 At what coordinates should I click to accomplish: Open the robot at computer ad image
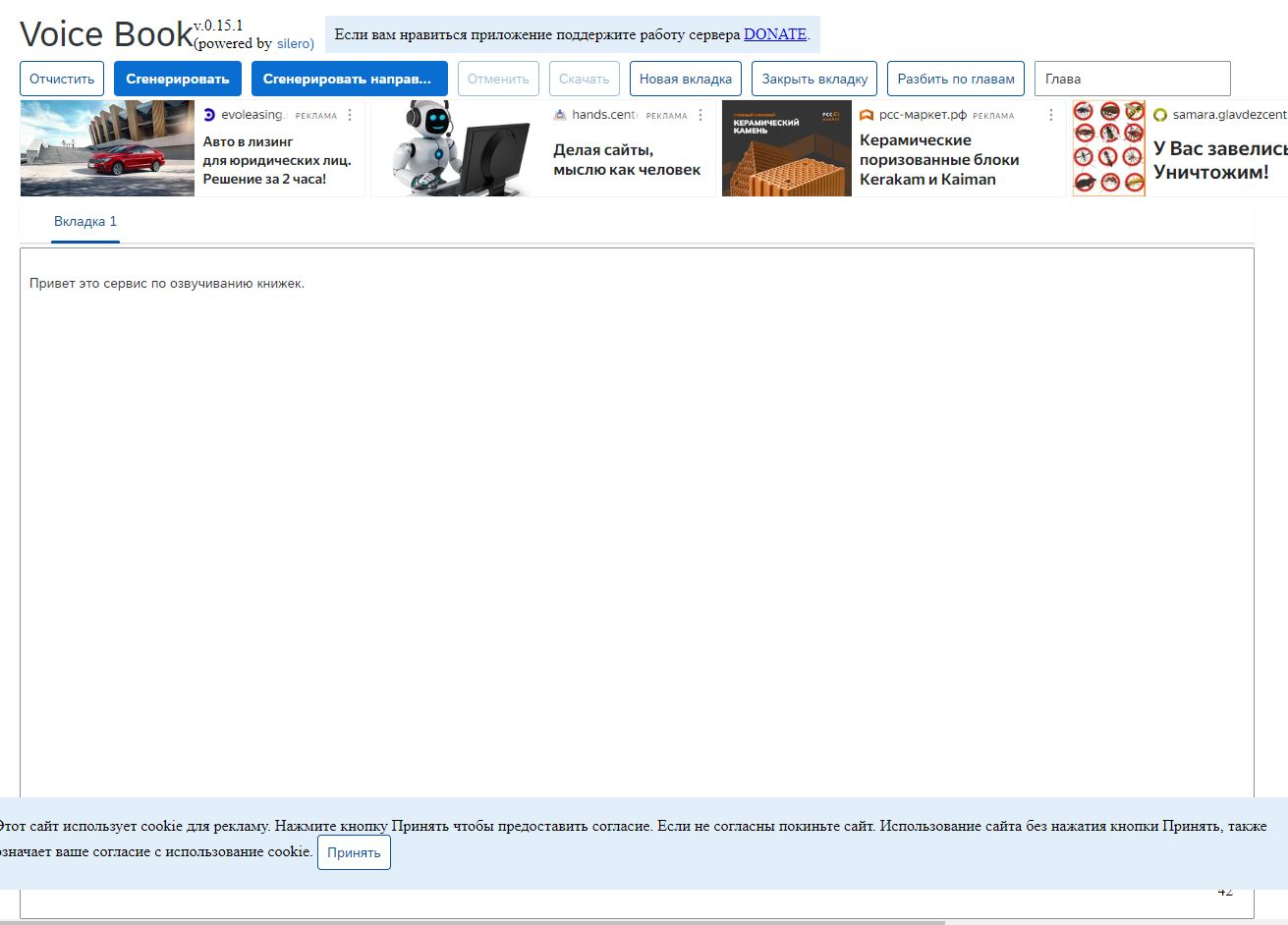click(458, 148)
